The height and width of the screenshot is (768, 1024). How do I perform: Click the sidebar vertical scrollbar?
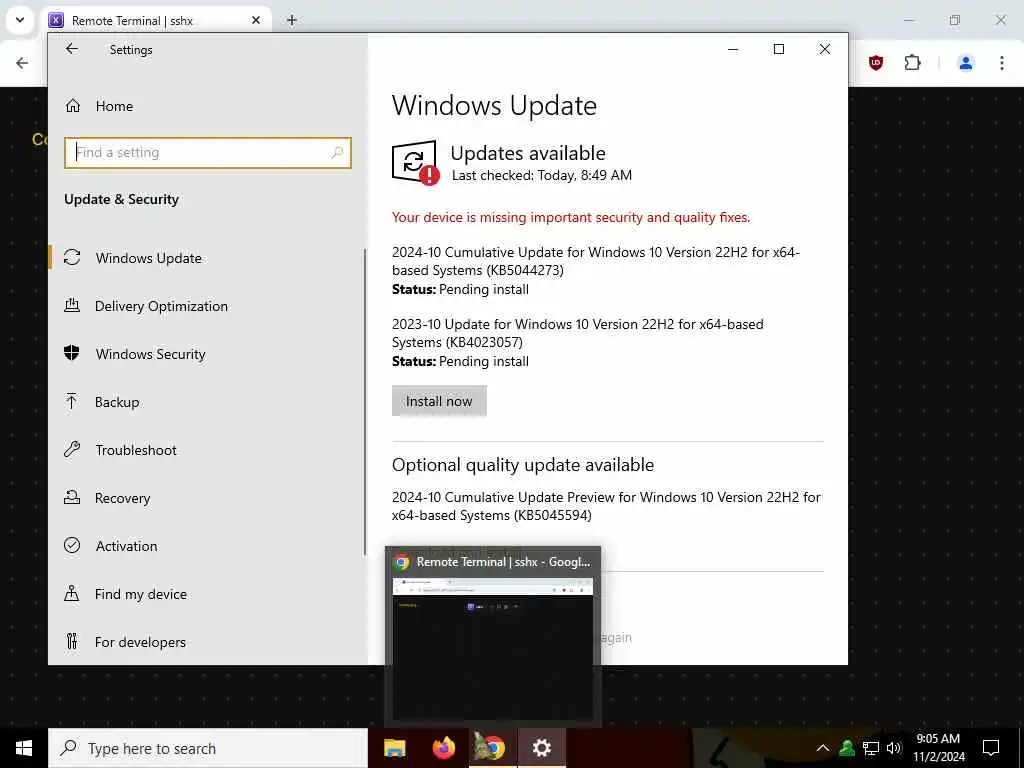(365, 402)
